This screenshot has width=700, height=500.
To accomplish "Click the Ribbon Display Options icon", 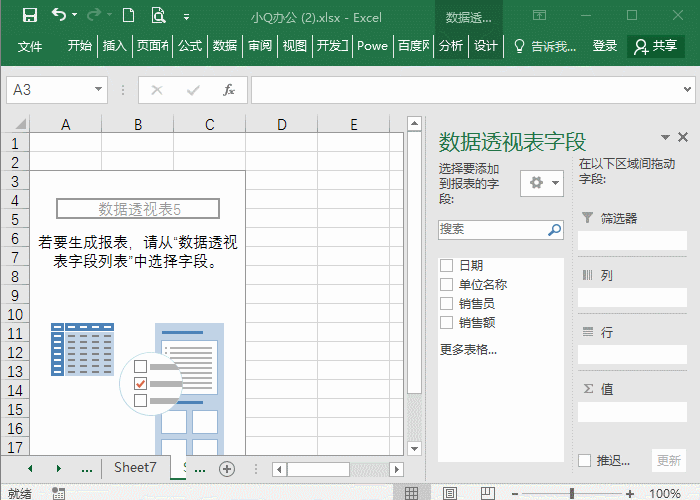I will point(539,16).
